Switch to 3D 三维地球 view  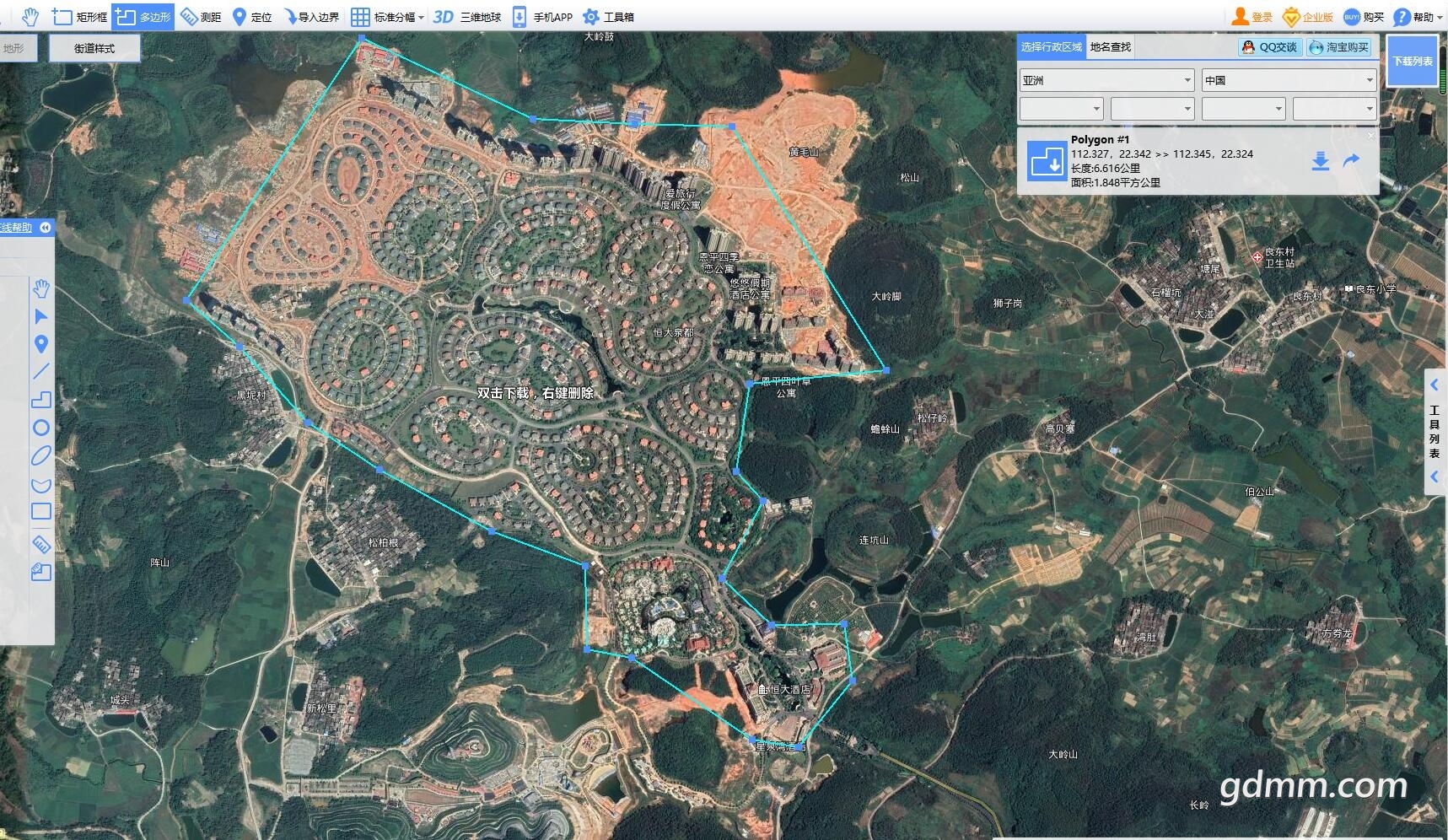466,17
